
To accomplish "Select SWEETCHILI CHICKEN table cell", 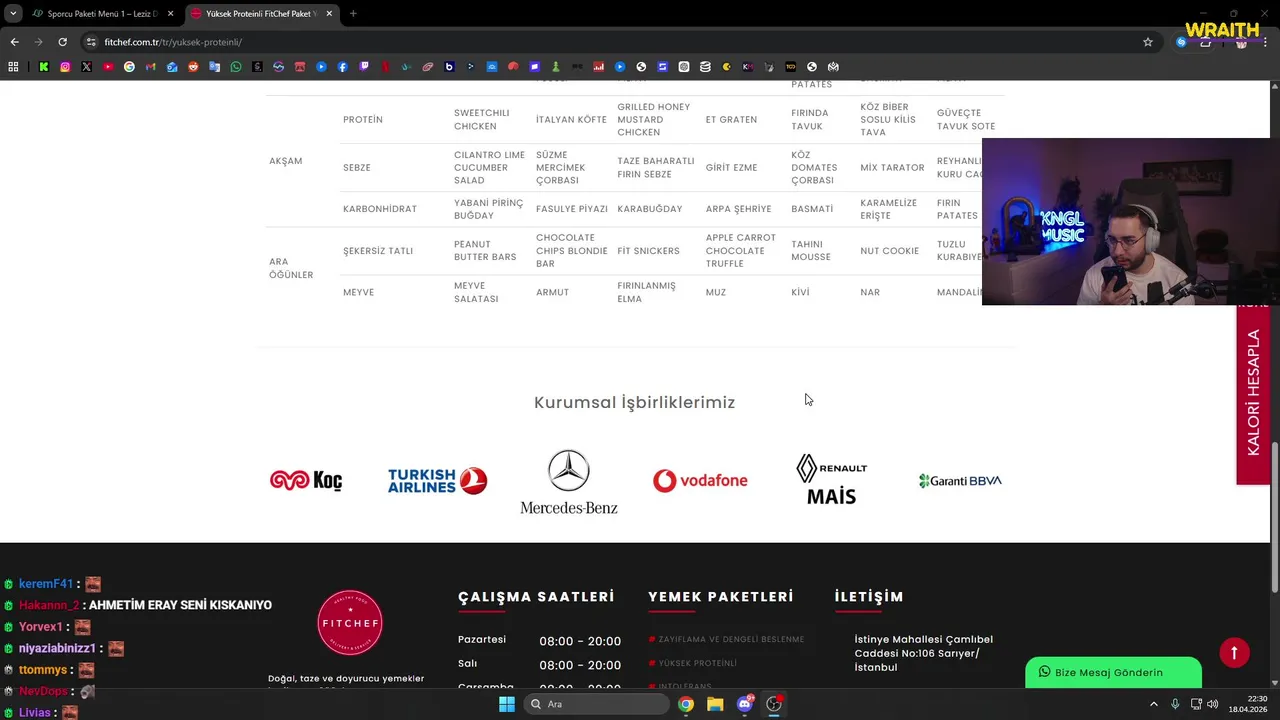I will coord(482,120).
